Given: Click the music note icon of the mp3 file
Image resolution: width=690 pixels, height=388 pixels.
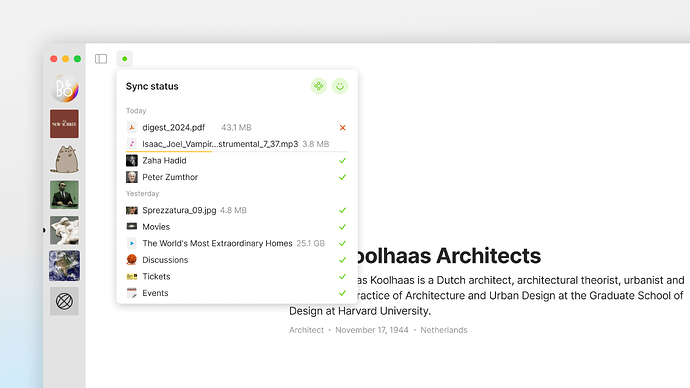Looking at the screenshot, I should tap(132, 144).
